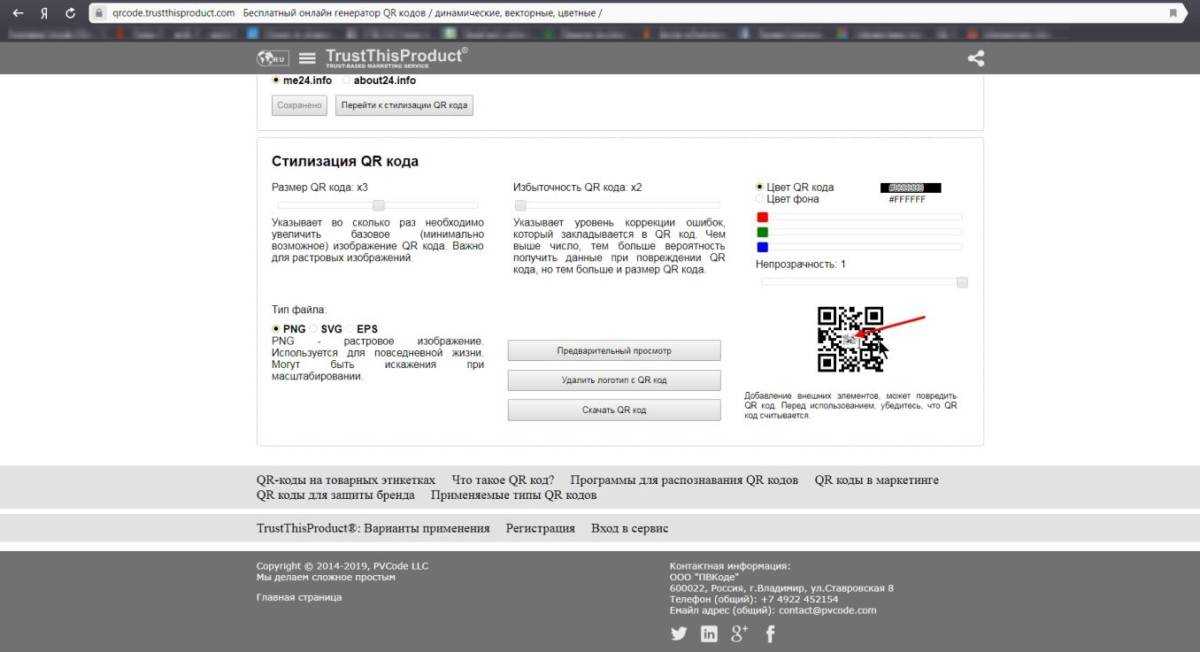Select the about24.info domain option
The height and width of the screenshot is (652, 1200).
(347, 80)
